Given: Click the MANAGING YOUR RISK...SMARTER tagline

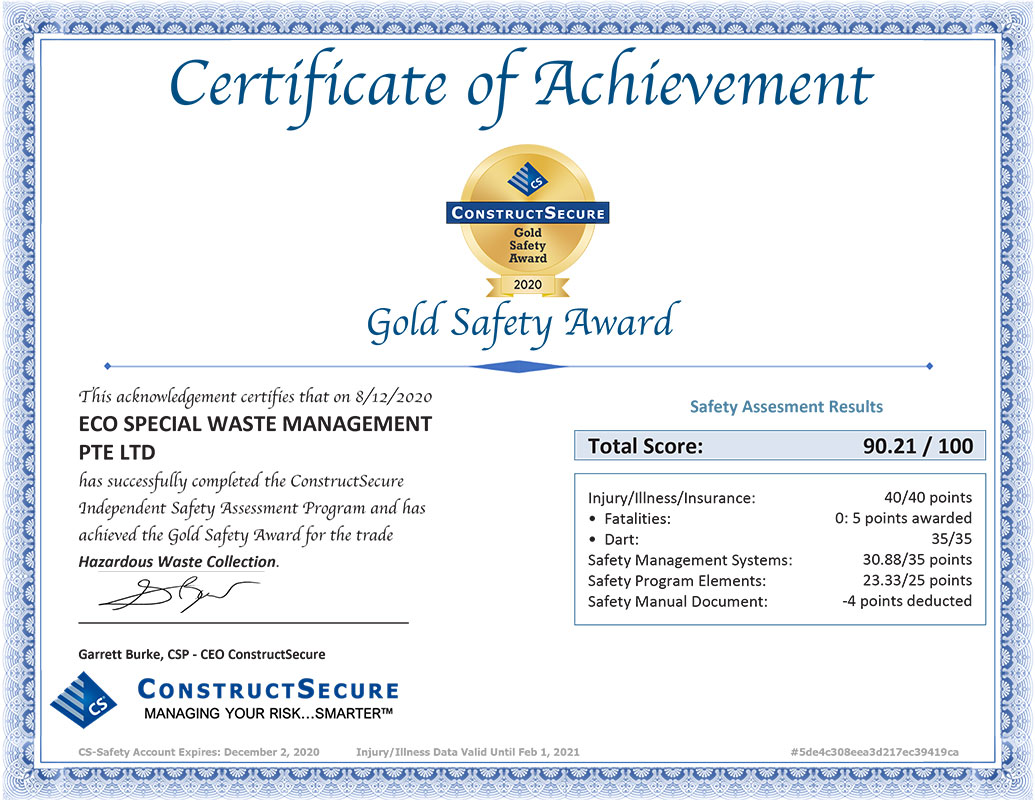Looking at the screenshot, I should [x=268, y=714].
